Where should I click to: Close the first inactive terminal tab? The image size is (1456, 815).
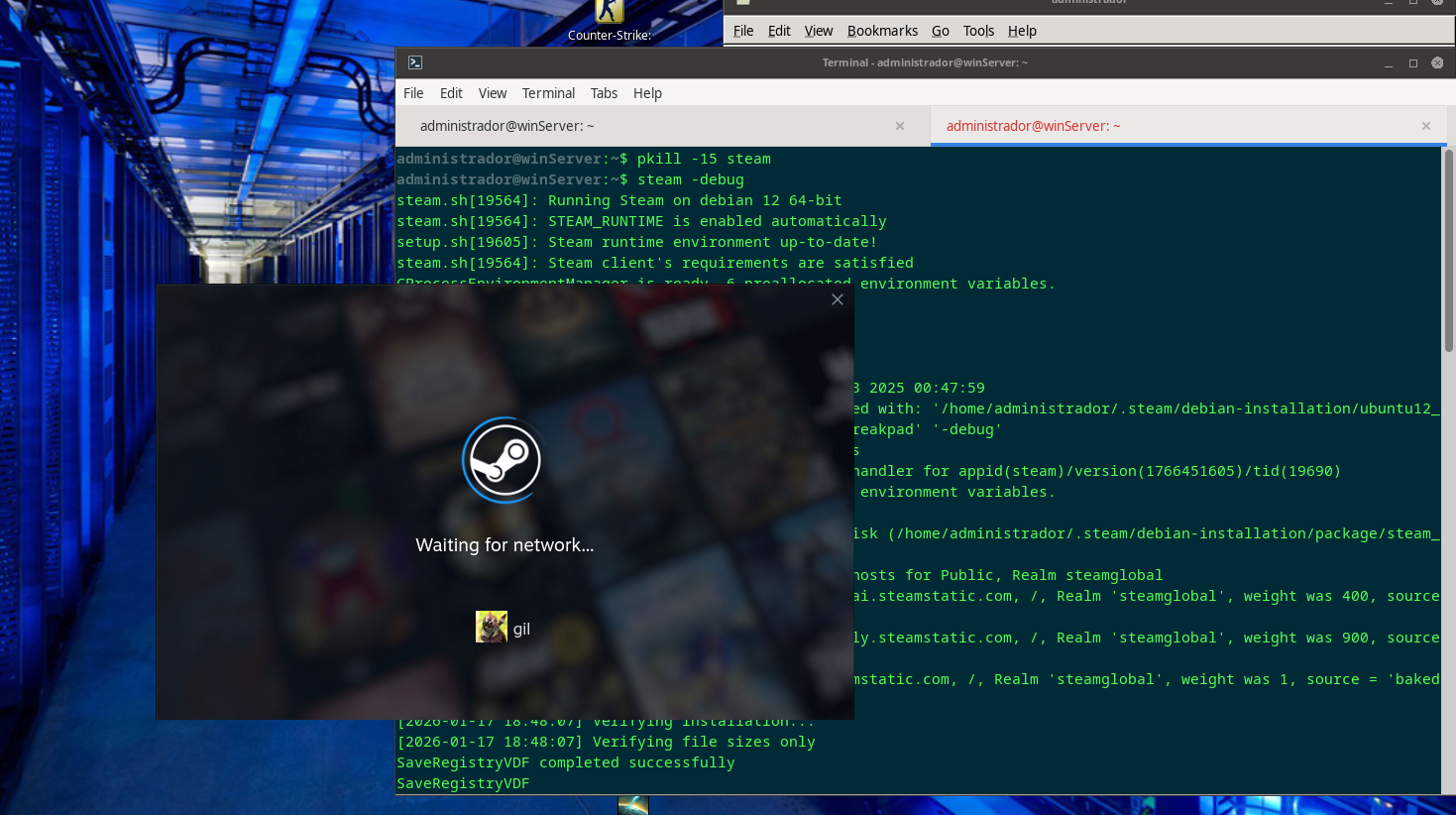(x=900, y=126)
